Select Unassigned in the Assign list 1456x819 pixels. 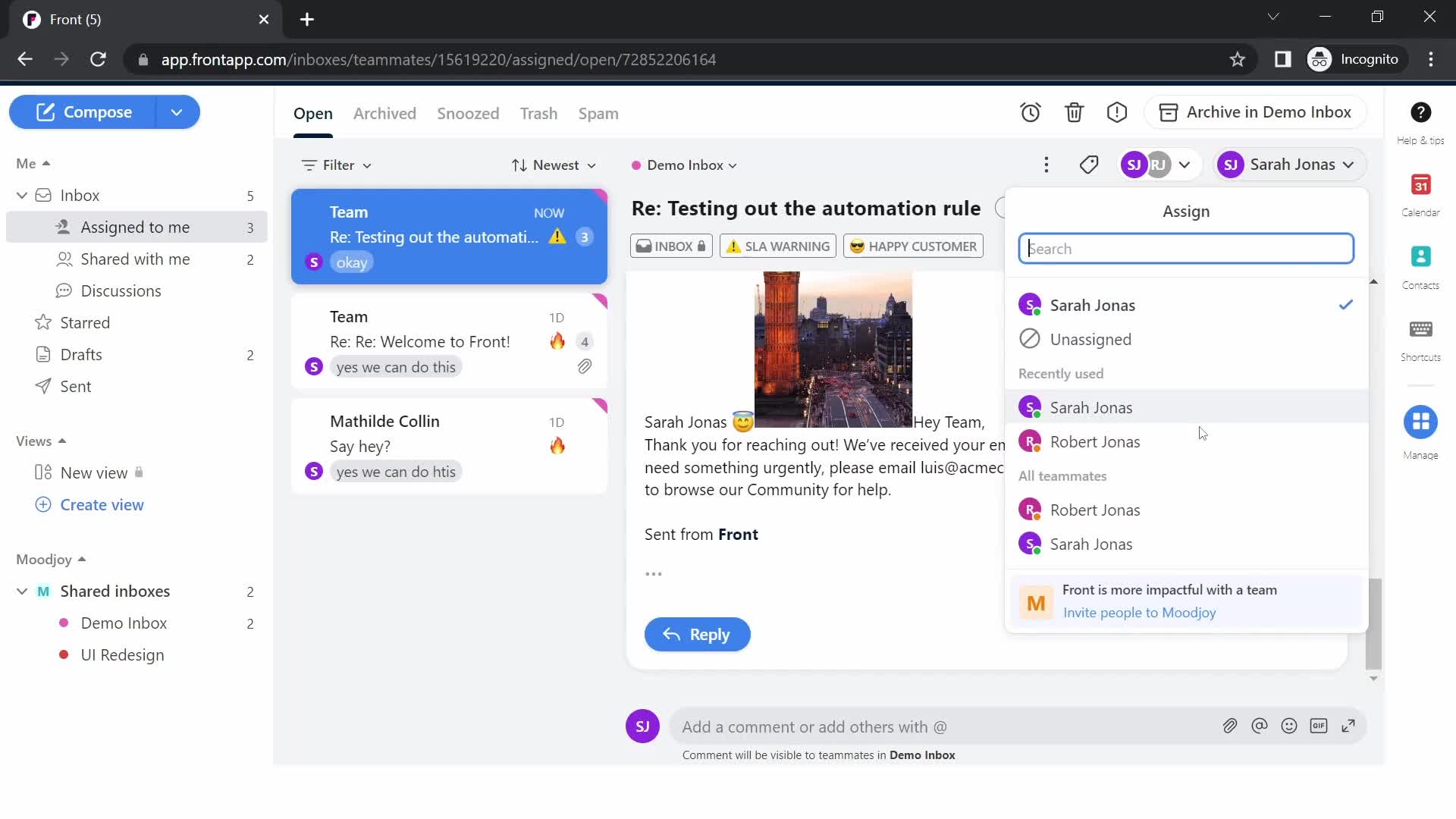coord(1186,339)
